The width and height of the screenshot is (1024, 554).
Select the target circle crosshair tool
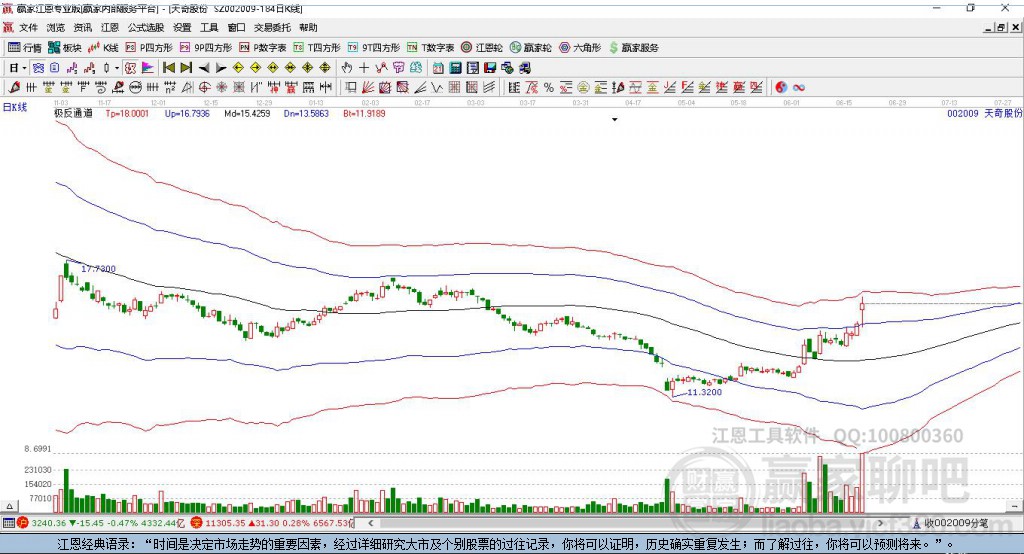click(204, 88)
